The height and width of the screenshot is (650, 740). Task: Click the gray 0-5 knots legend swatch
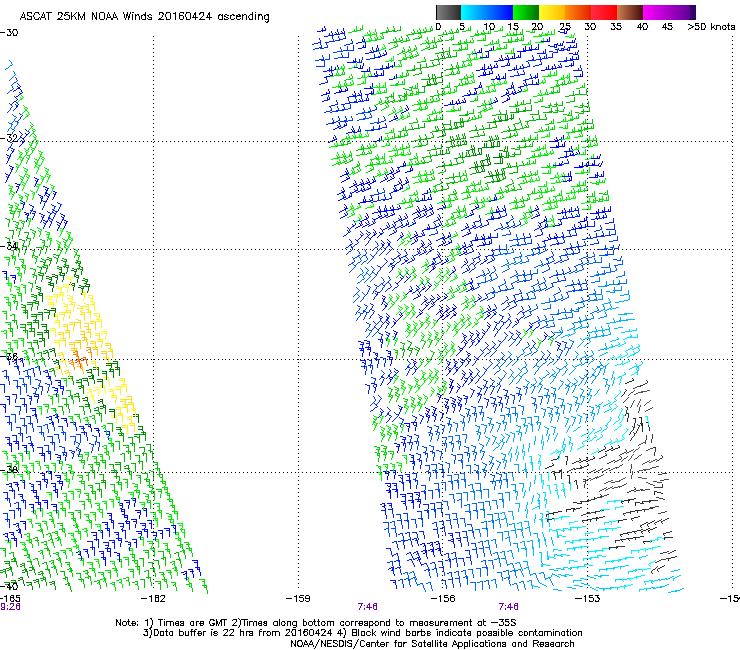point(448,12)
